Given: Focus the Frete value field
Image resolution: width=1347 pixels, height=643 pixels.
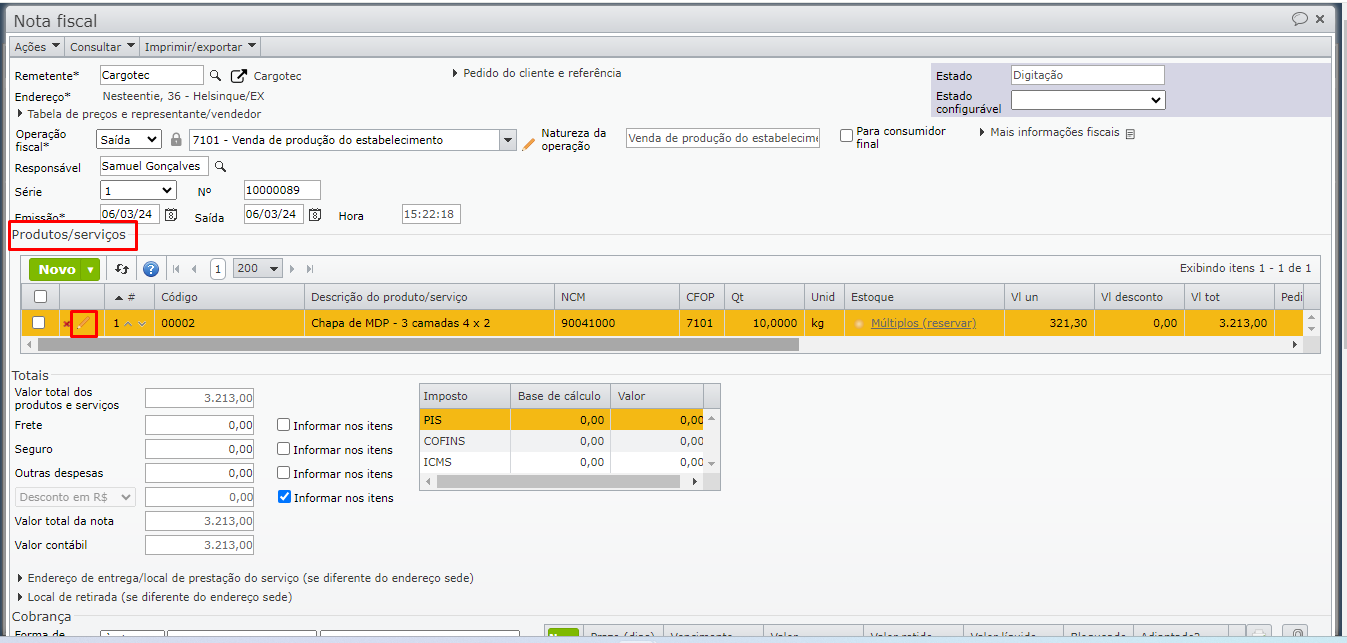Looking at the screenshot, I should [x=199, y=425].
